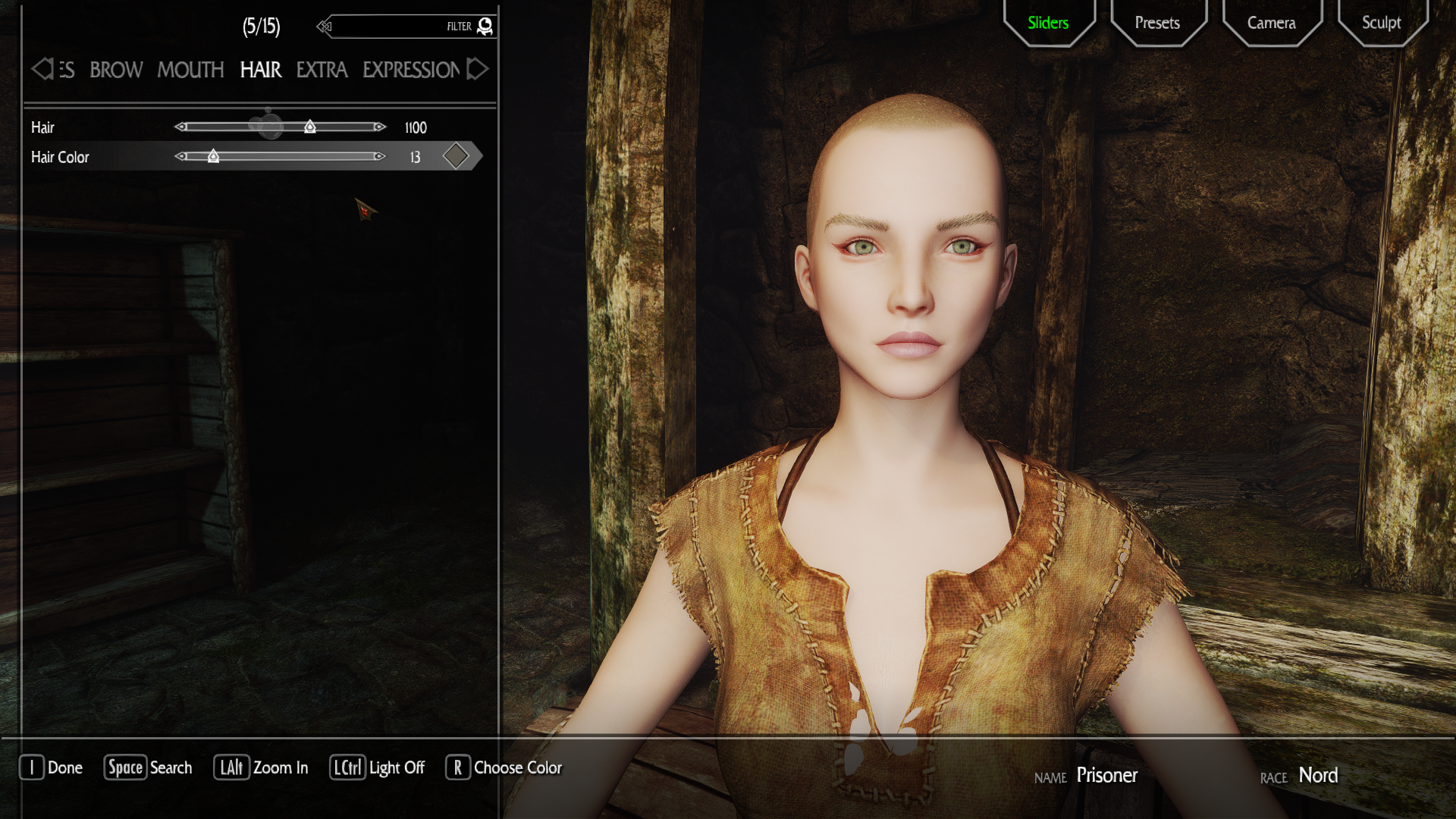Open the Sculpt tab
The image size is (1456, 819).
point(1381,23)
